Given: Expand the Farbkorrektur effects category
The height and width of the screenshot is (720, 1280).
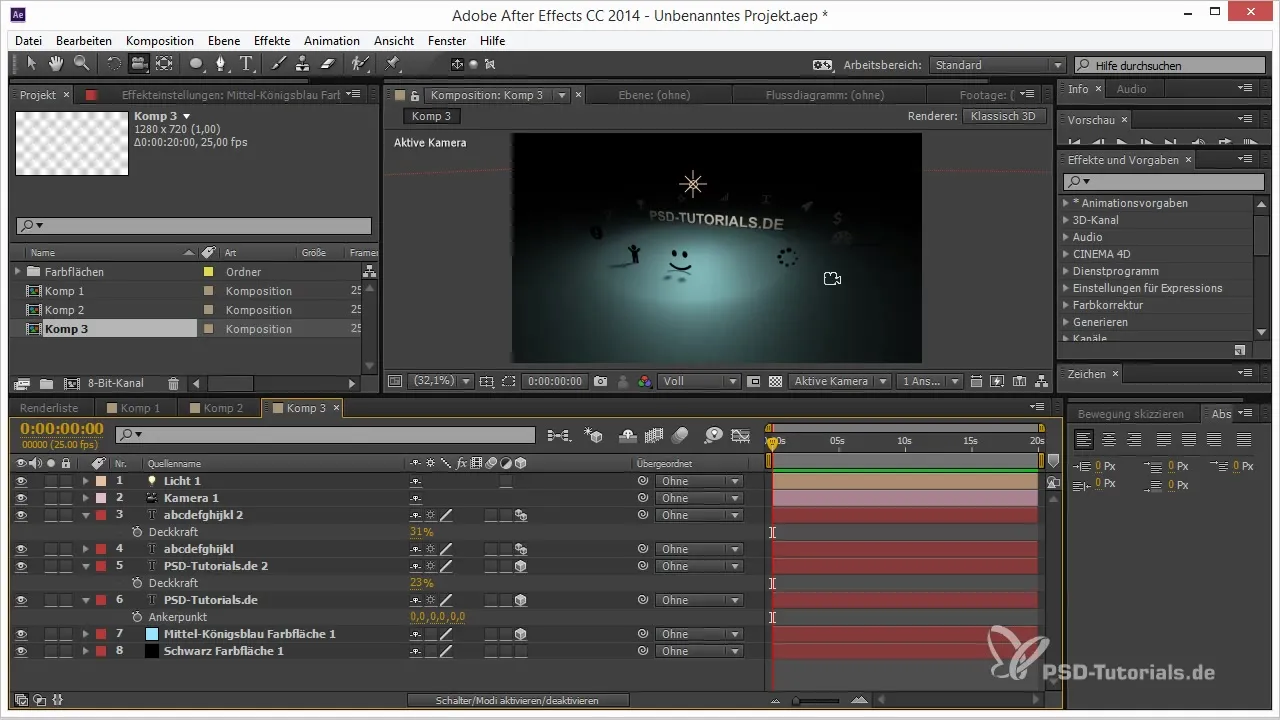Looking at the screenshot, I should [1066, 305].
